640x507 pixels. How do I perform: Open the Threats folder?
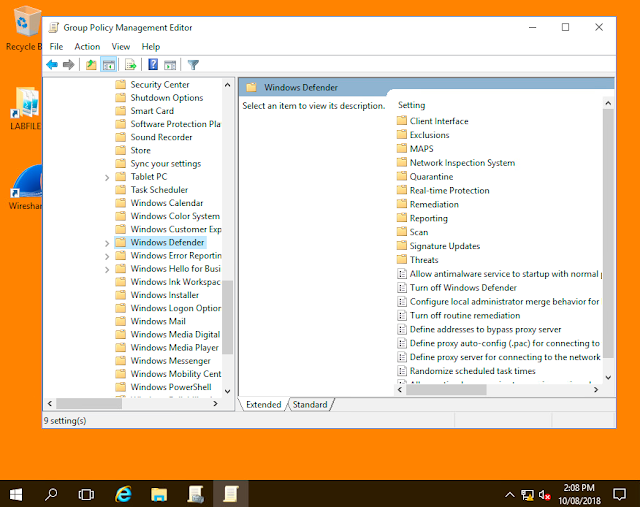[x=424, y=260]
